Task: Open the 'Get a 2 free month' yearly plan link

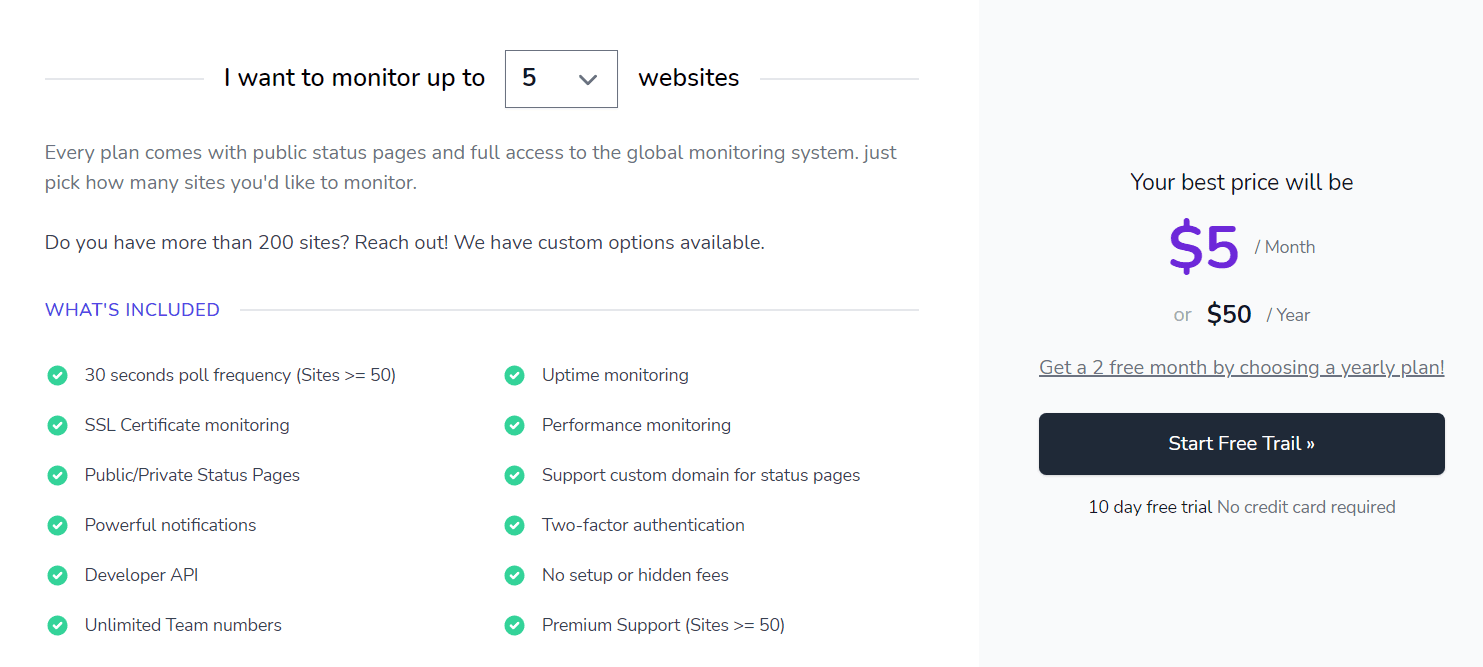Action: tap(1241, 367)
